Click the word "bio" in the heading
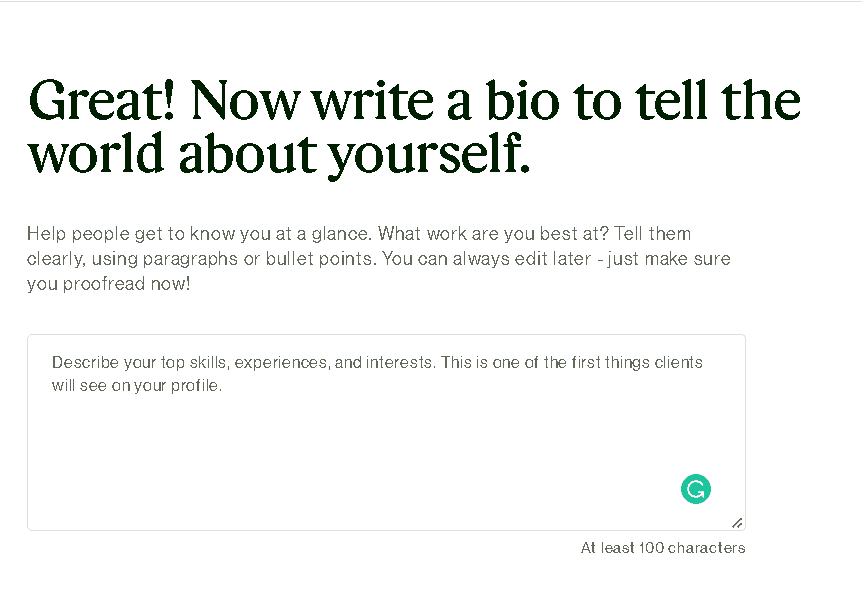The height and width of the screenshot is (616, 862). click(x=522, y=101)
